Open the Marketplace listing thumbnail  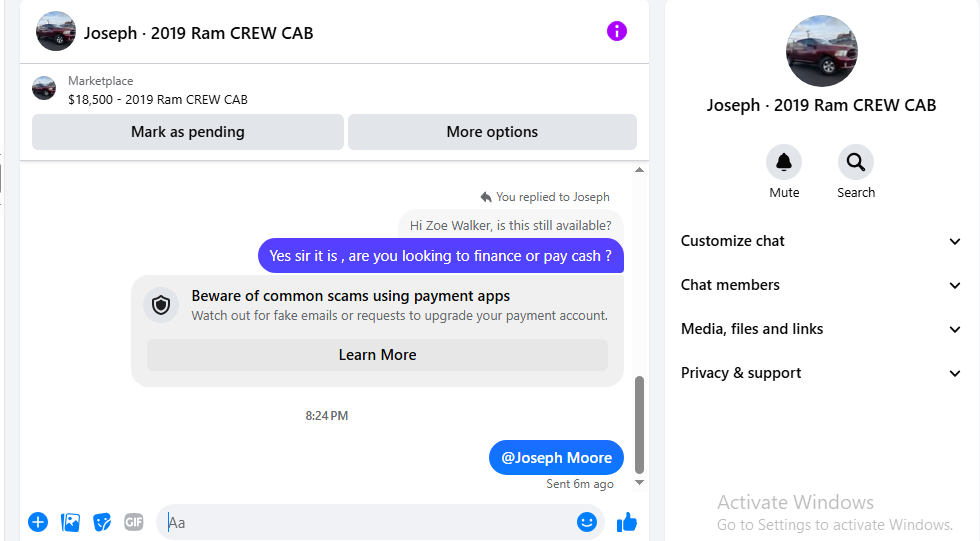(x=44, y=89)
